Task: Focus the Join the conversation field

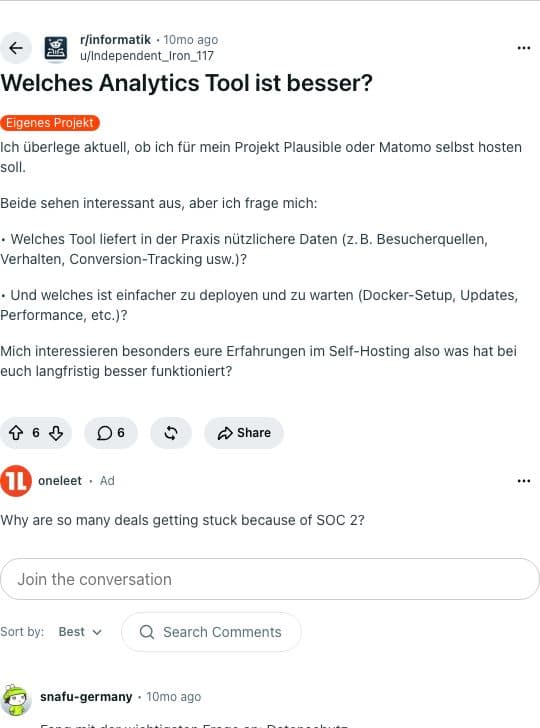Action: pos(270,579)
